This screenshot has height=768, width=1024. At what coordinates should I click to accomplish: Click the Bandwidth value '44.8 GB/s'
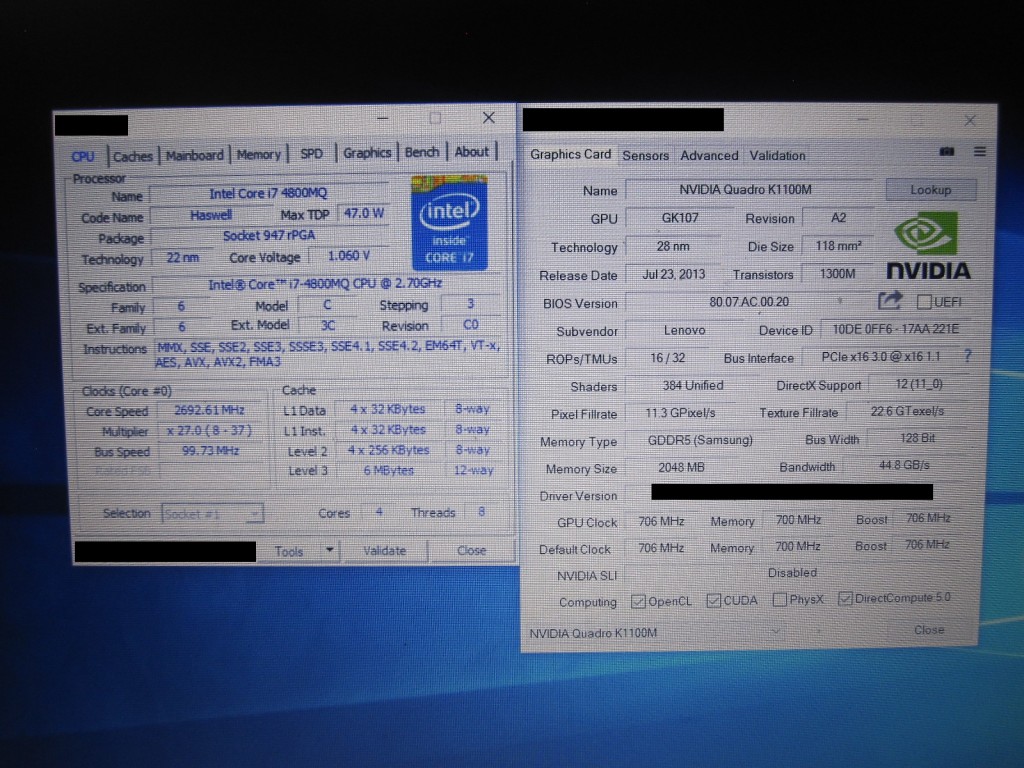click(x=904, y=466)
